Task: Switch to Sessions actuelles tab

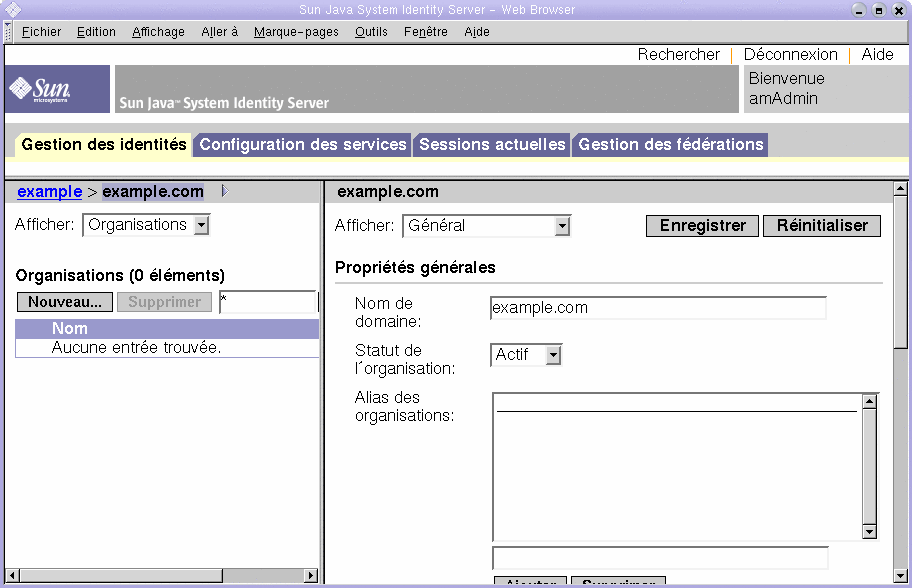Action: tap(492, 144)
